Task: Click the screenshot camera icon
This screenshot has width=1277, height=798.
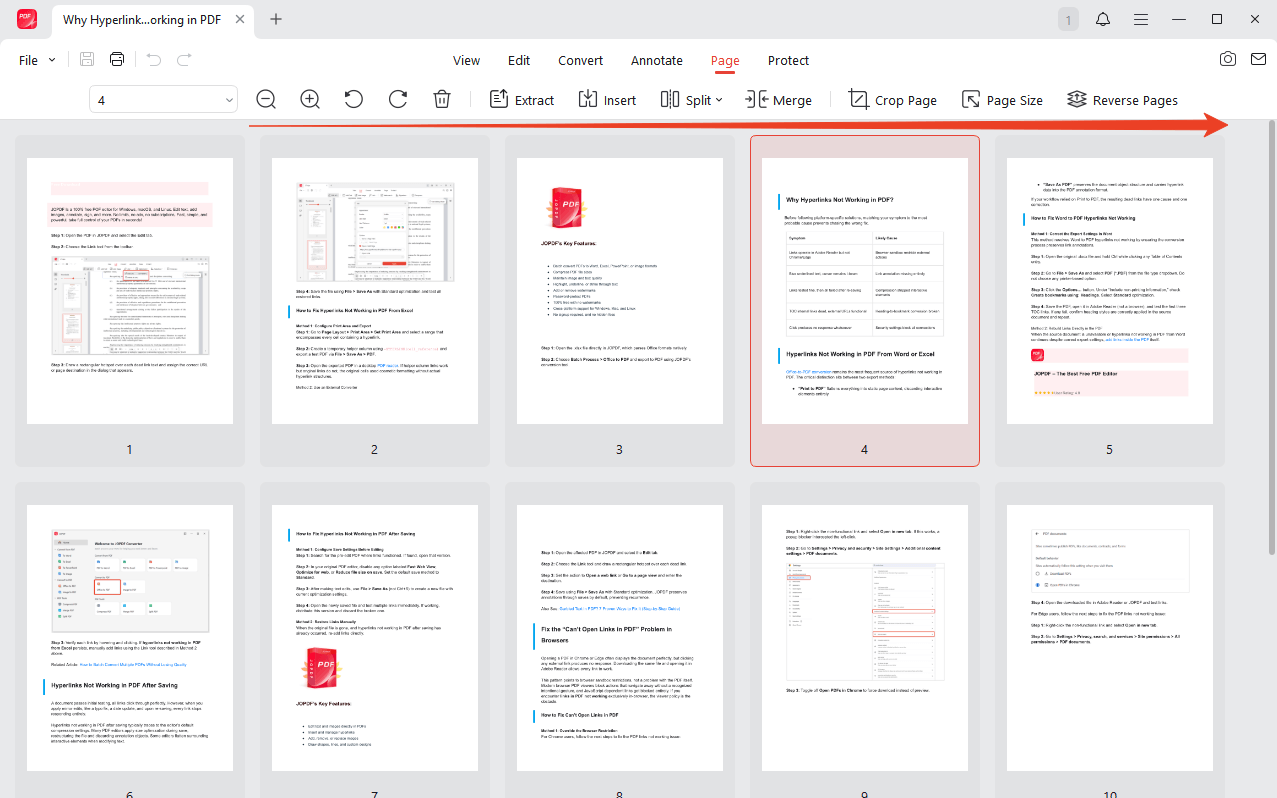Action: pyautogui.click(x=1228, y=60)
